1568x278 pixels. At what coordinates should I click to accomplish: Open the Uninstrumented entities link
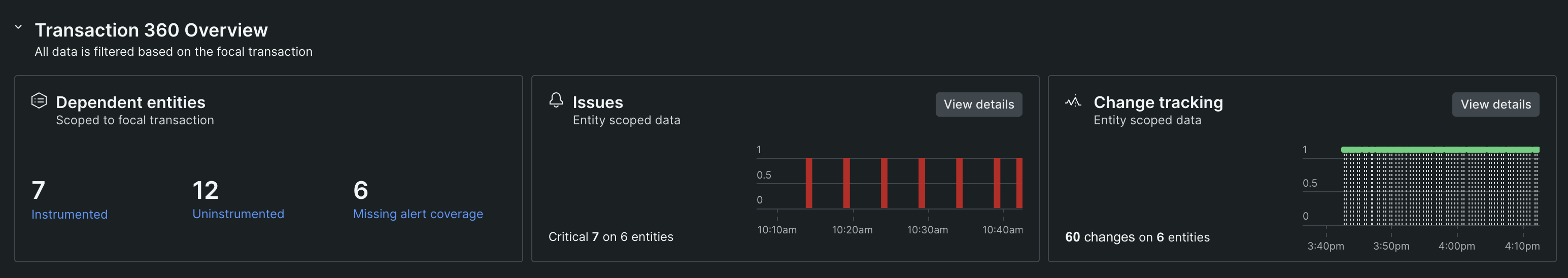coord(238,214)
